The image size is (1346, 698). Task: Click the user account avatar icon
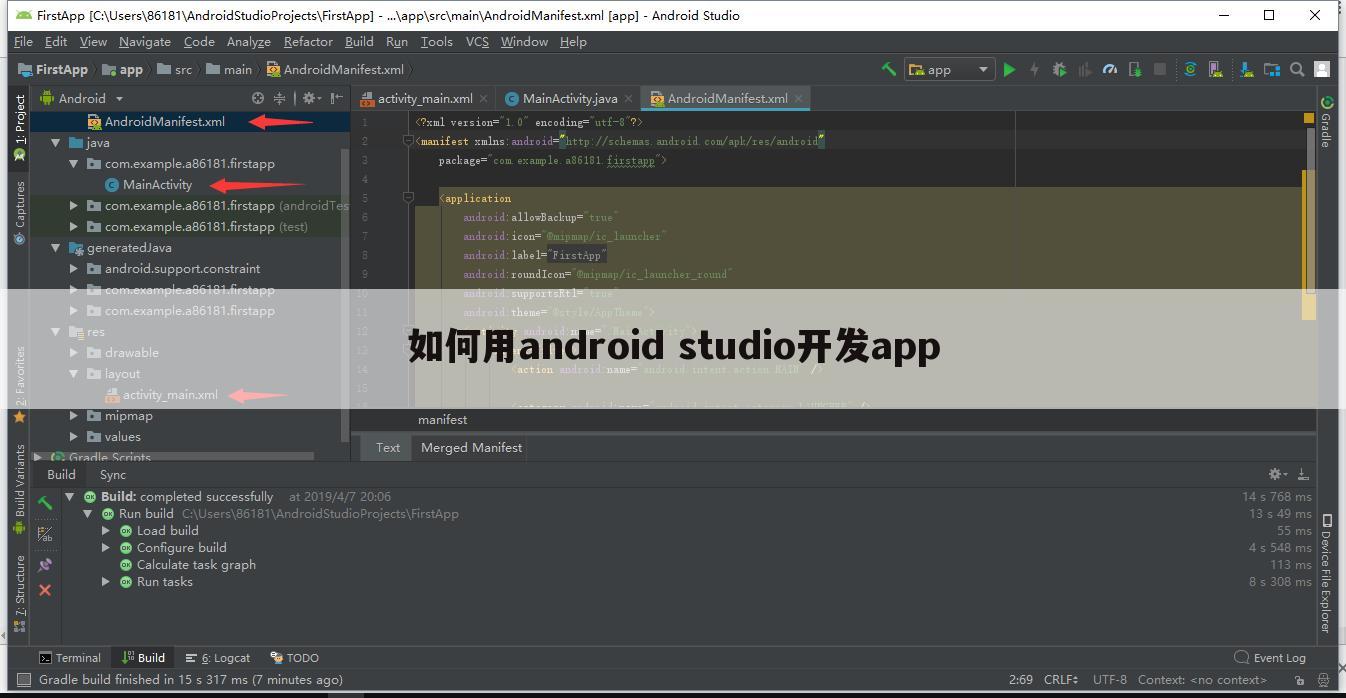(x=1322, y=69)
